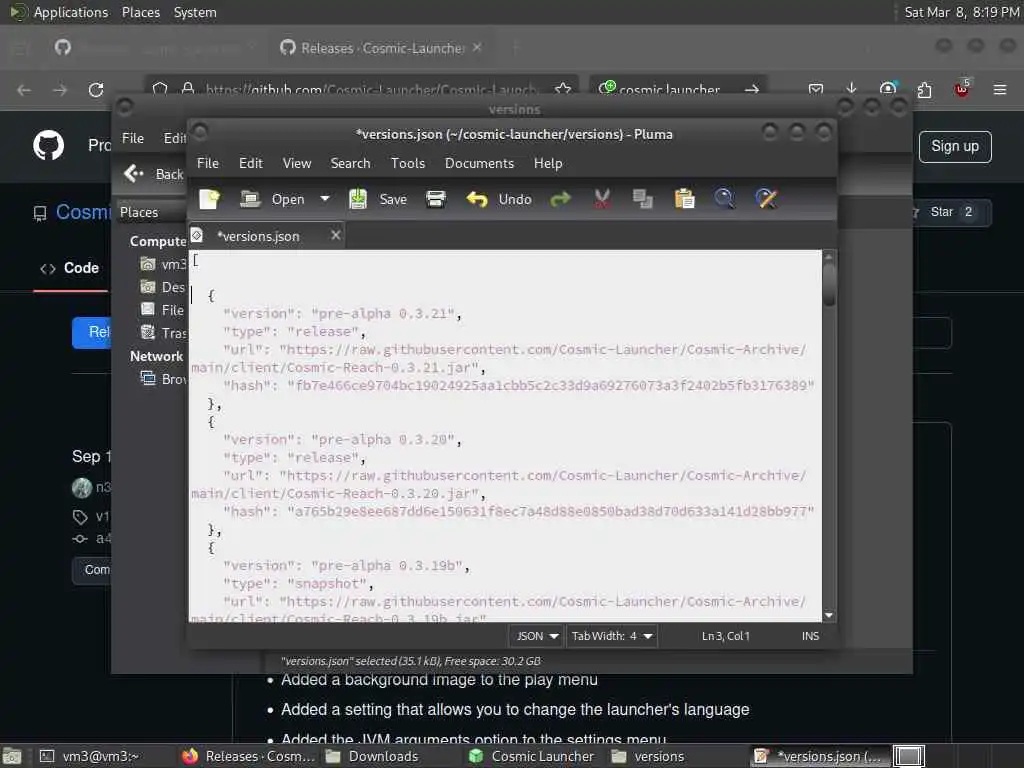
Task: Open the Firefox downloads icon
Action: coord(851,89)
